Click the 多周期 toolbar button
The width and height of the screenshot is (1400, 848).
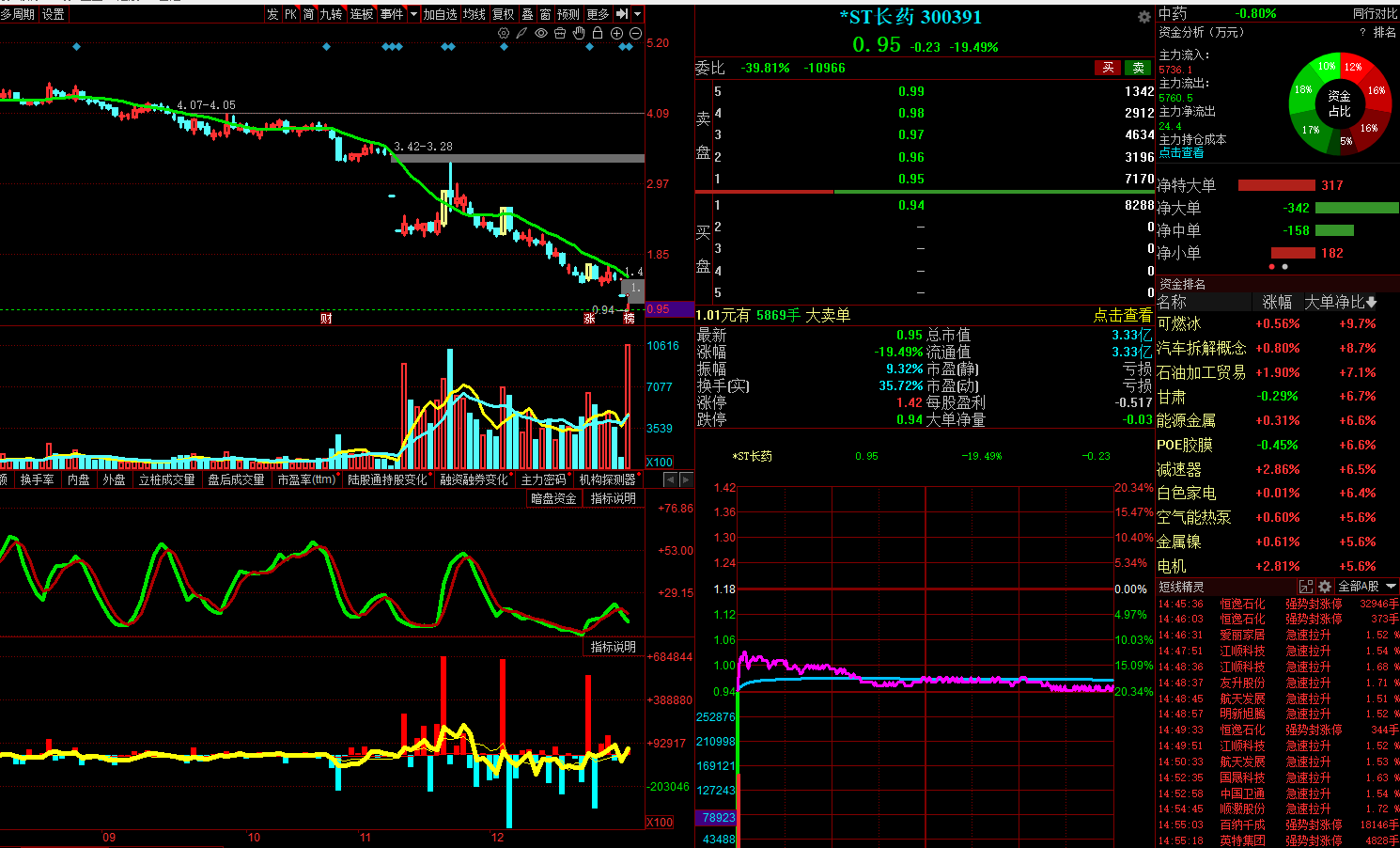(x=18, y=14)
